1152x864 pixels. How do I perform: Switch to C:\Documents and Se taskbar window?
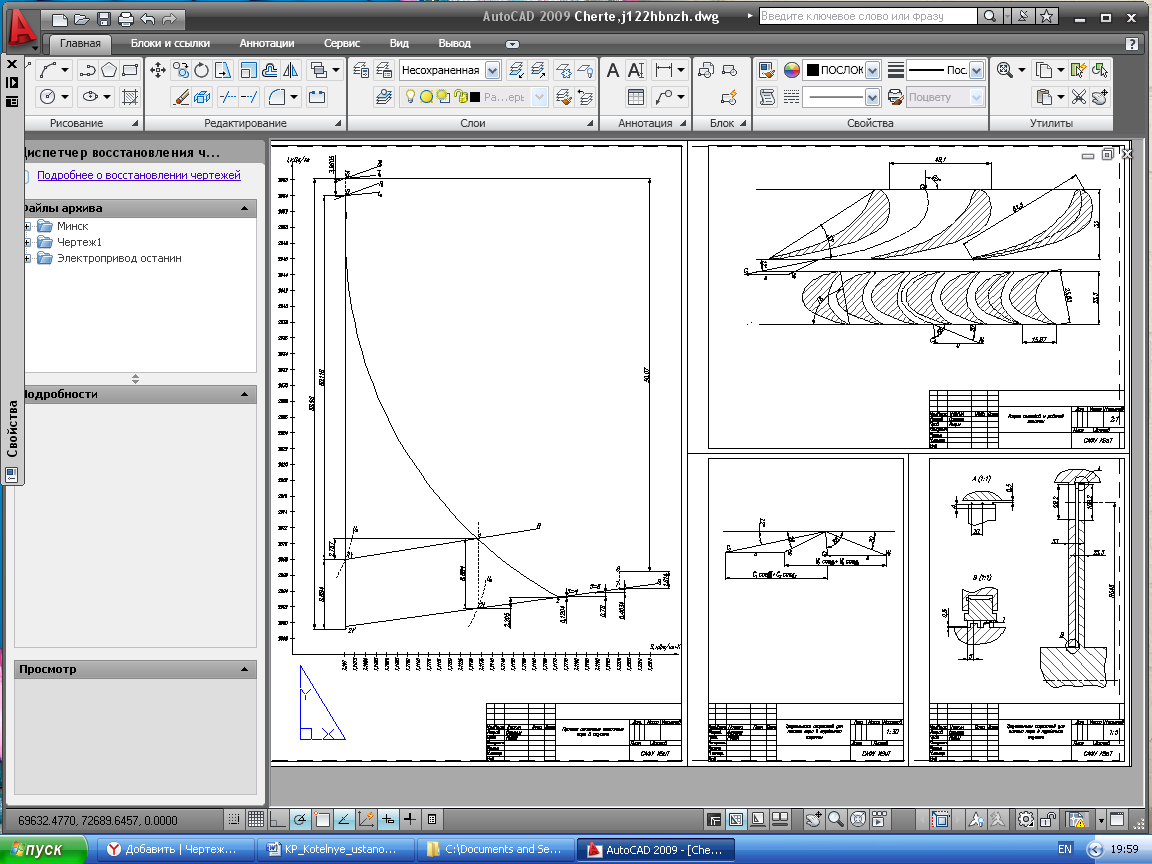click(x=497, y=849)
